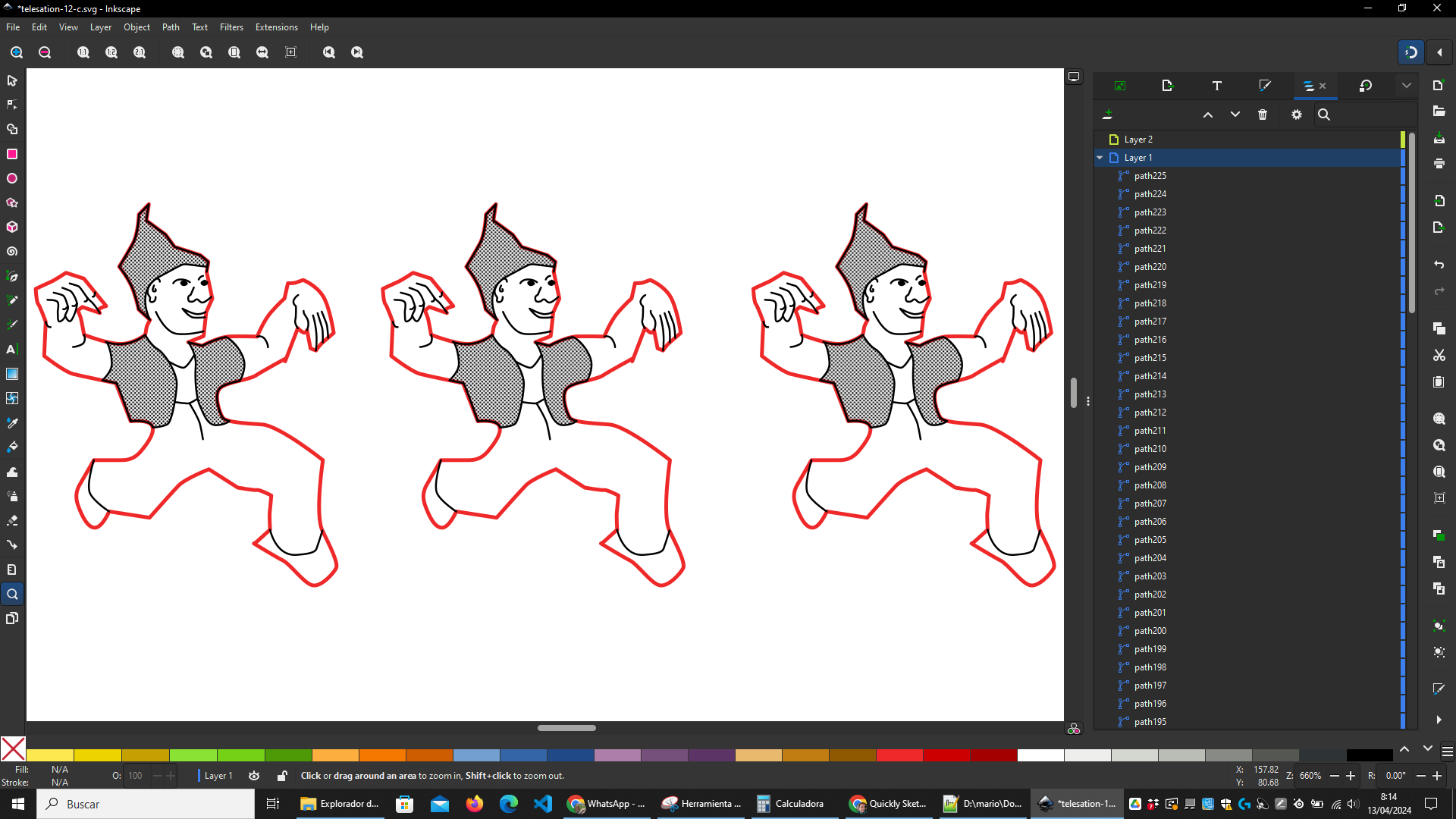Select Layer 2 in layers panel

pyautogui.click(x=1247, y=140)
